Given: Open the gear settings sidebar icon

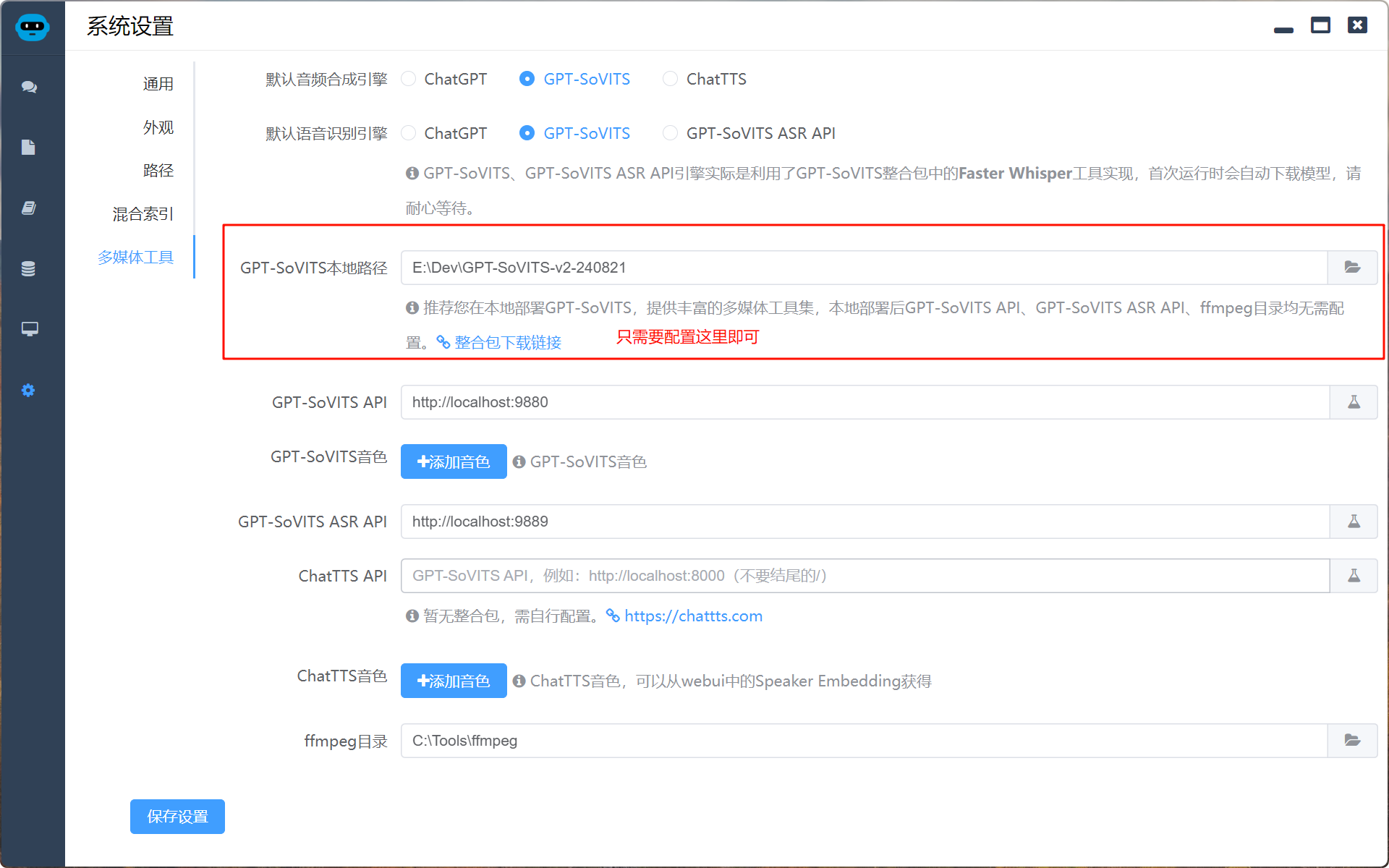Looking at the screenshot, I should (28, 391).
